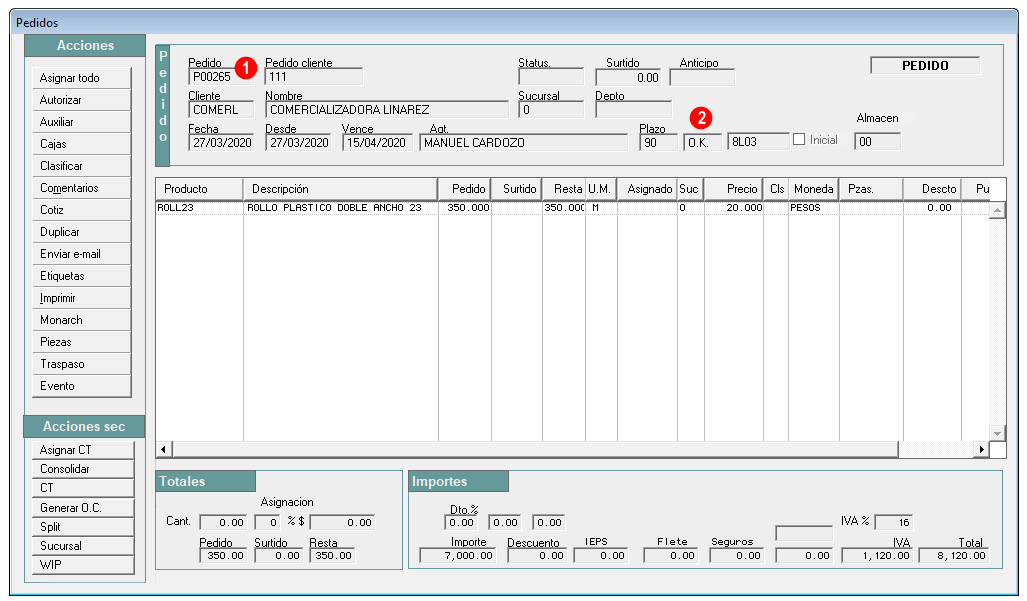Open the Etiquetas action

pyautogui.click(x=82, y=276)
